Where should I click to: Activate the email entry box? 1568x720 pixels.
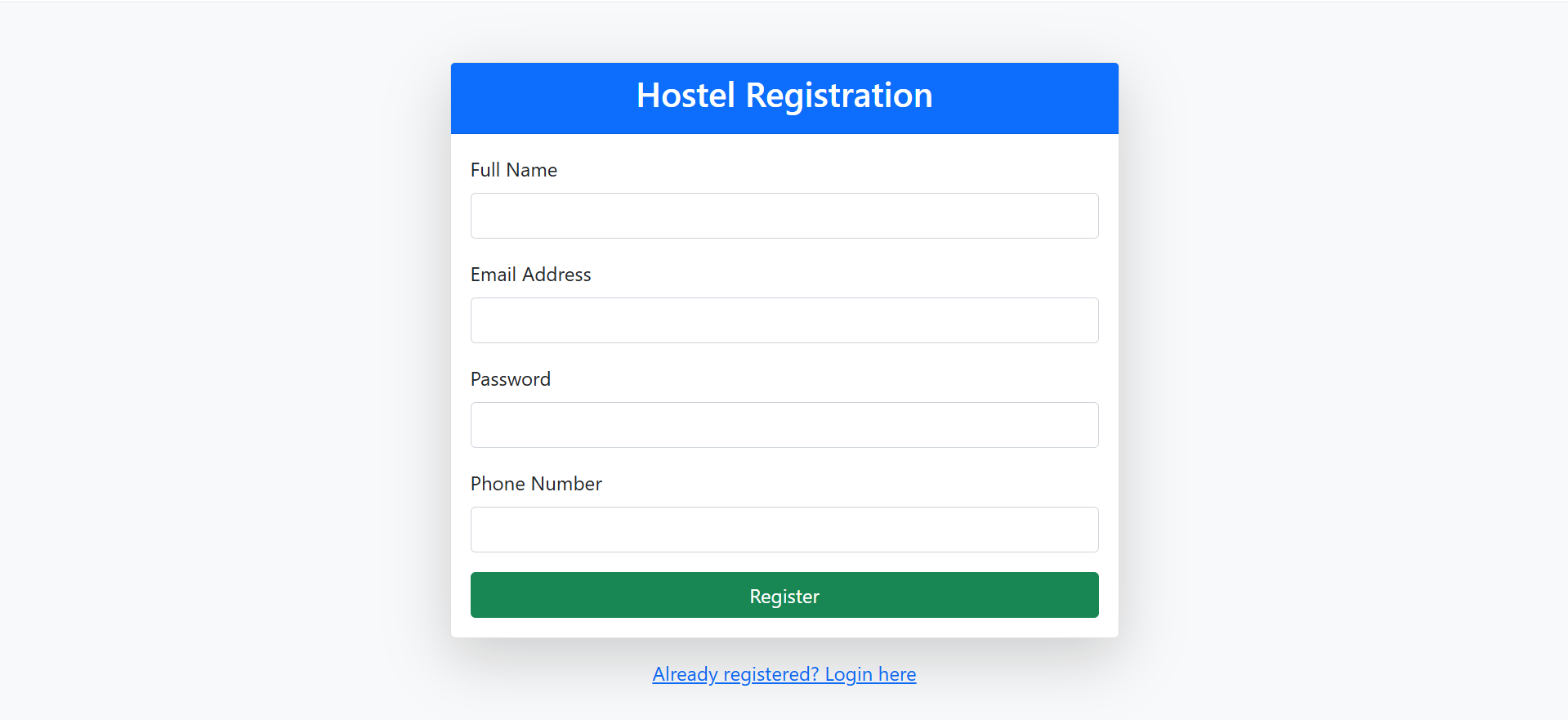coord(784,320)
